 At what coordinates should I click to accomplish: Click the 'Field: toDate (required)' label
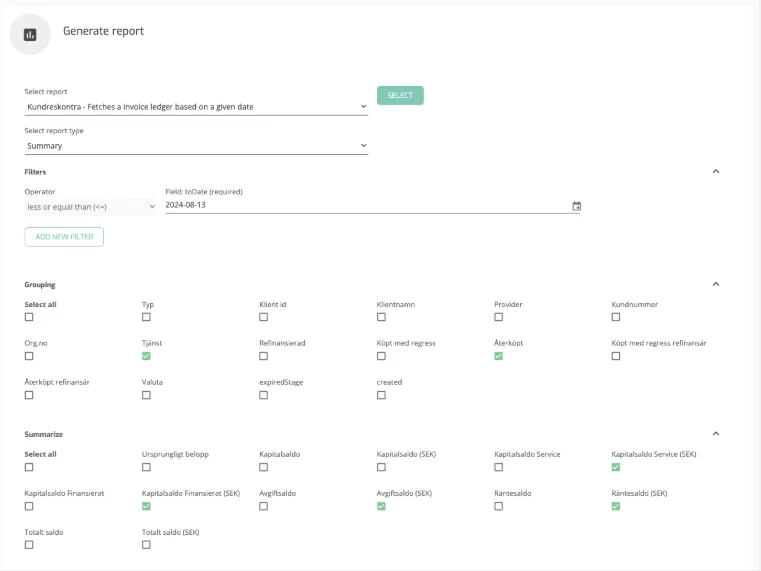tap(204, 192)
